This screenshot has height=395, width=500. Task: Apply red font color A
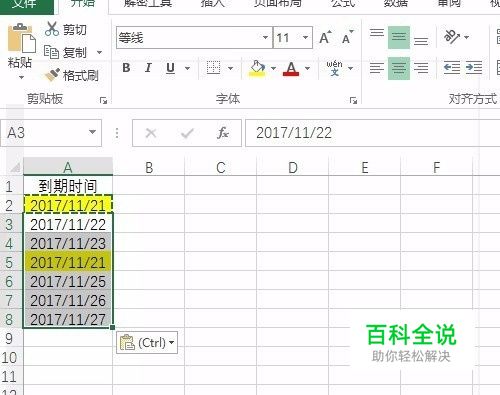[x=291, y=69]
